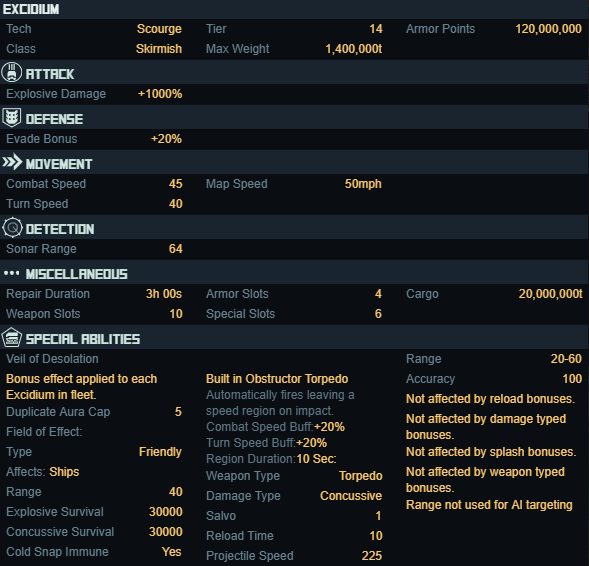The image size is (589, 566).
Task: Click the MISCELLANEOUS section header
Action: [x=76, y=274]
